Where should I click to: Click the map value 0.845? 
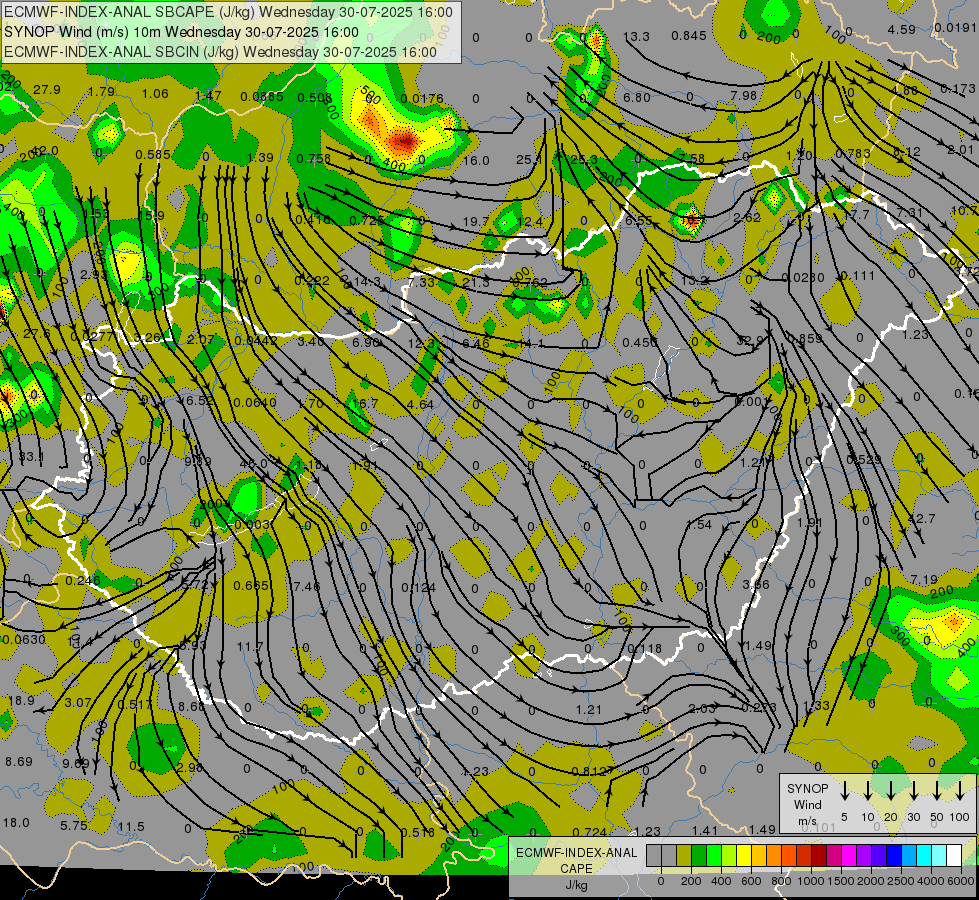click(689, 36)
